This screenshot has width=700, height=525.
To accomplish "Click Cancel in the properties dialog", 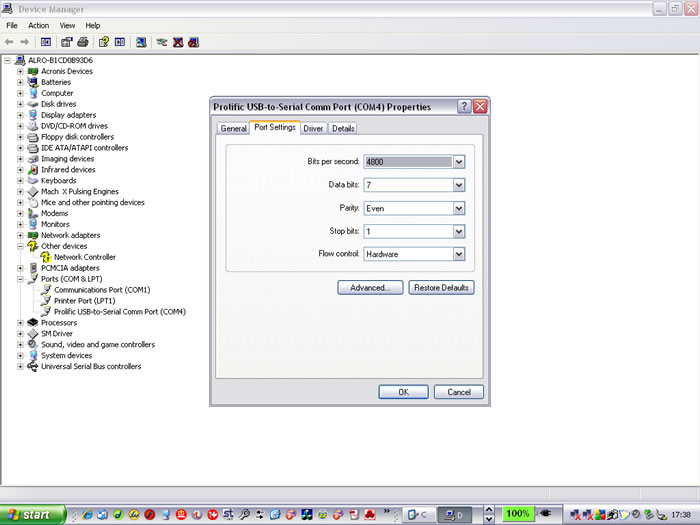I will [459, 392].
